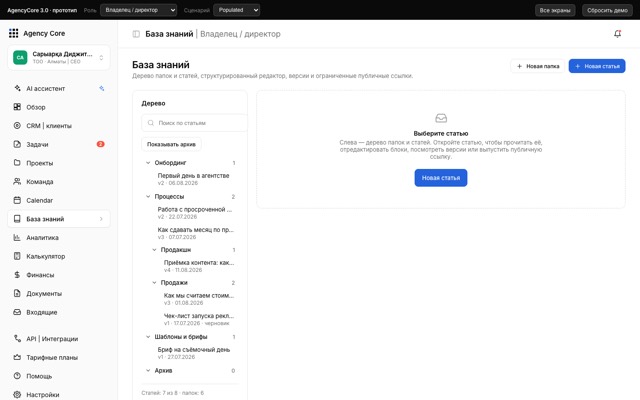Open the Agency Core grid logo
Viewport: 640px width, 400px height.
[x=13, y=33]
